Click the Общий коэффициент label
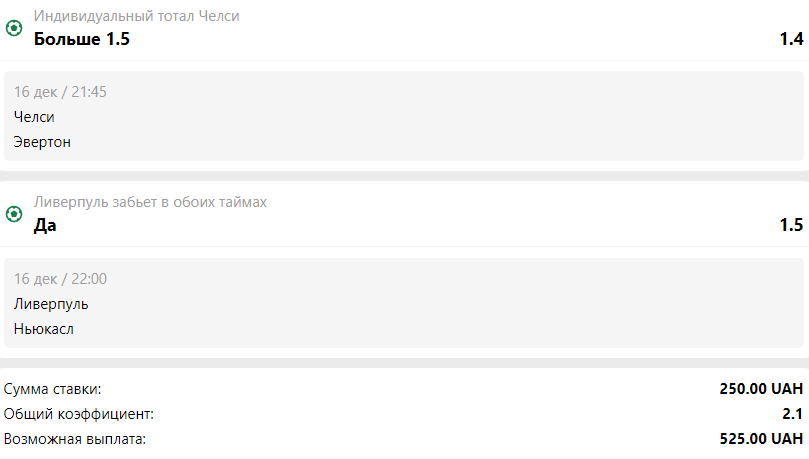This screenshot has width=809, height=459. (79, 414)
